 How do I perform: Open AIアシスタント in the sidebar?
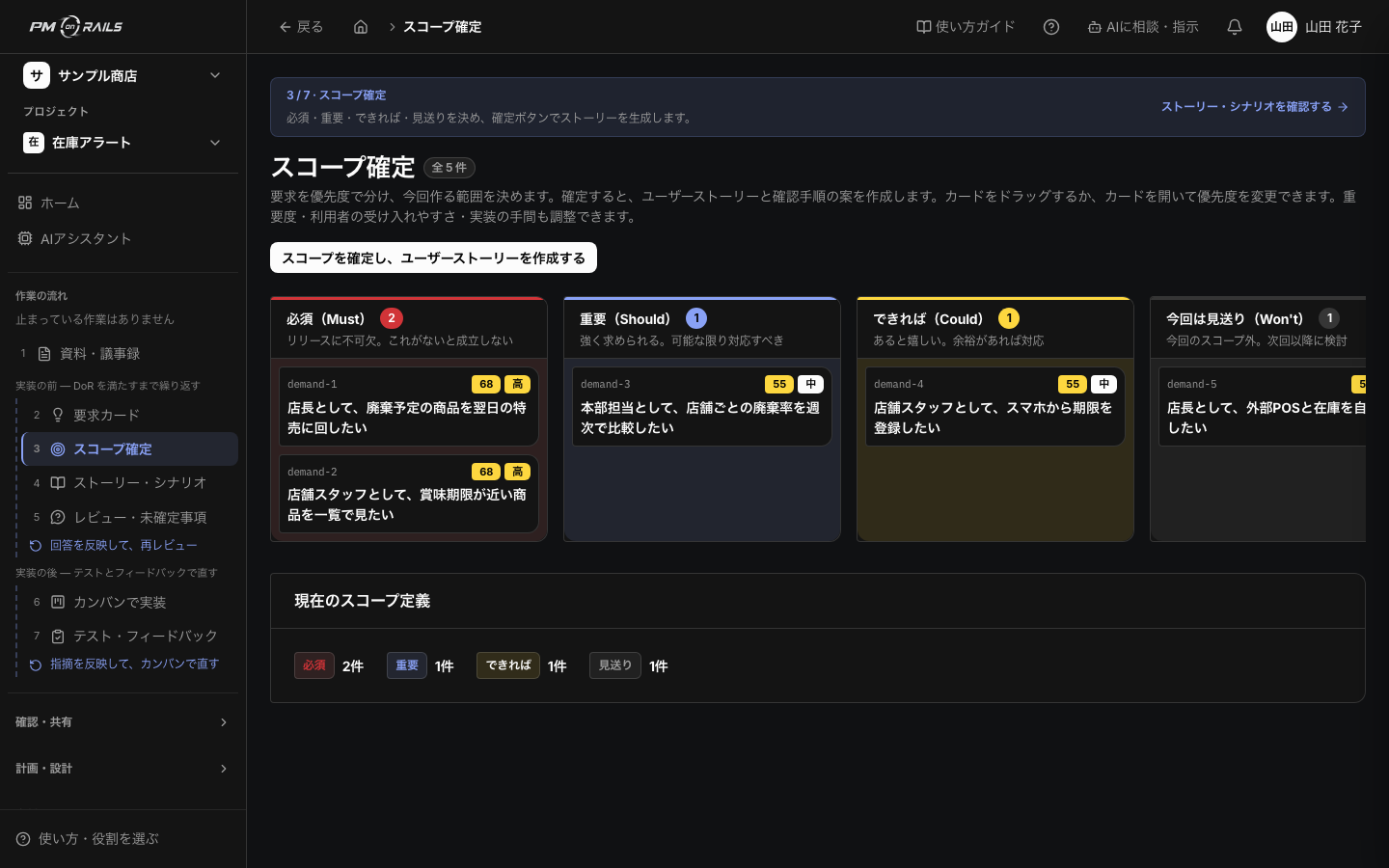click(x=123, y=238)
